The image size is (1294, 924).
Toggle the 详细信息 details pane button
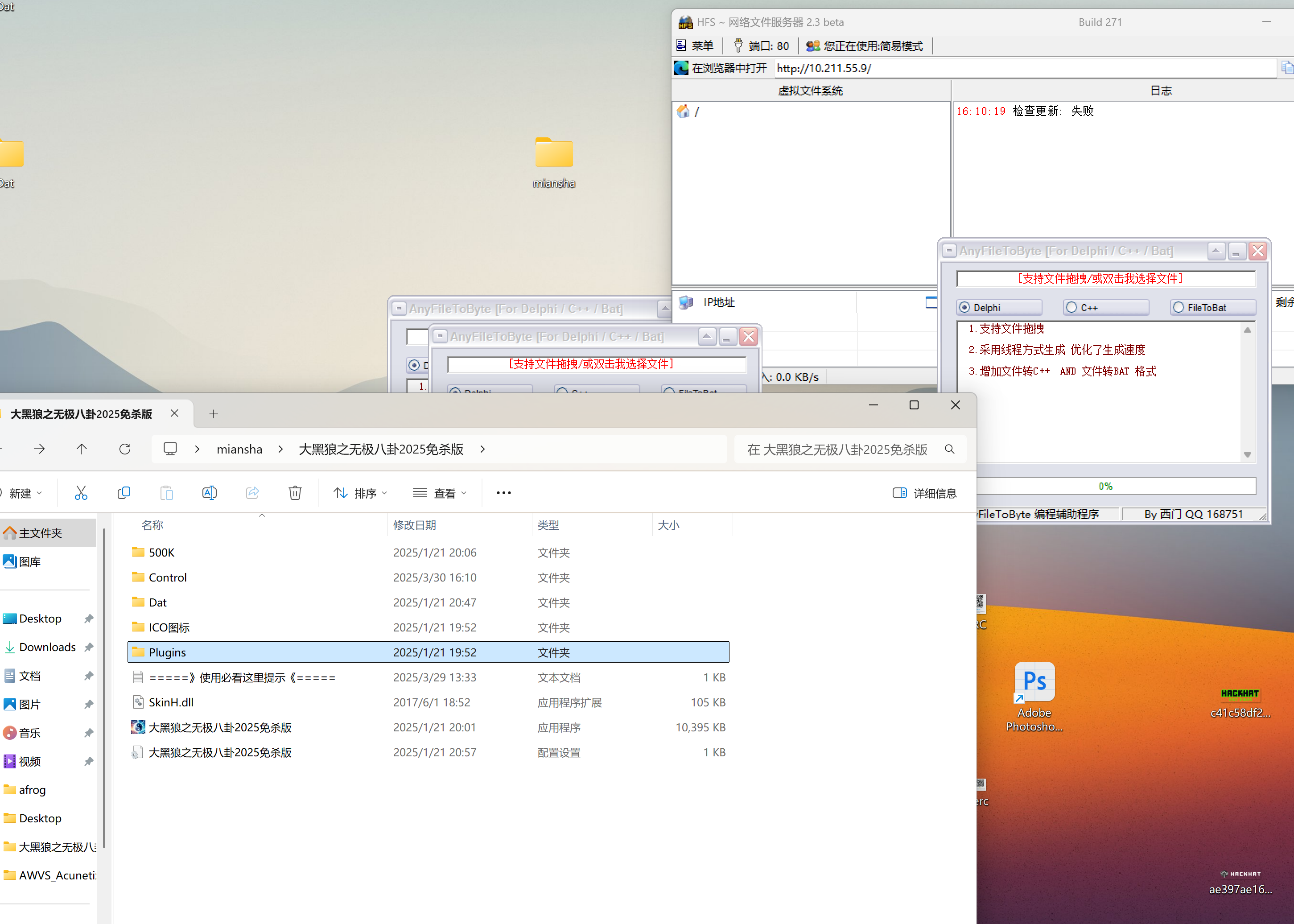[925, 493]
